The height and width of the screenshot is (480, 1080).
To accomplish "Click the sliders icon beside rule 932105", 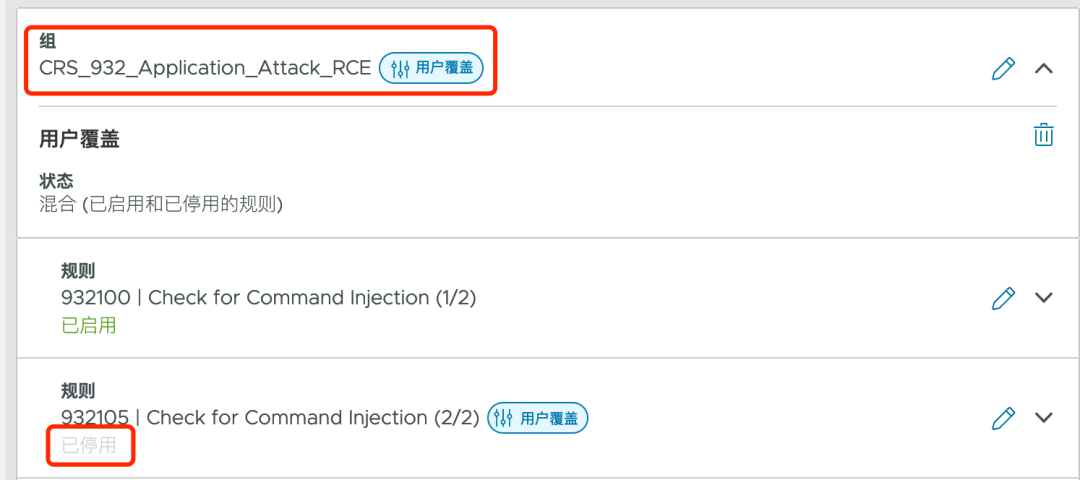I will pos(505,418).
